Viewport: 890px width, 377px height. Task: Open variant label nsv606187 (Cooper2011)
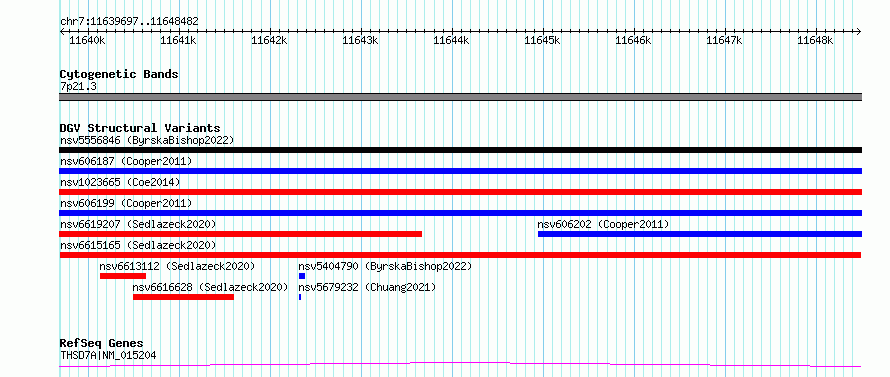[126, 161]
